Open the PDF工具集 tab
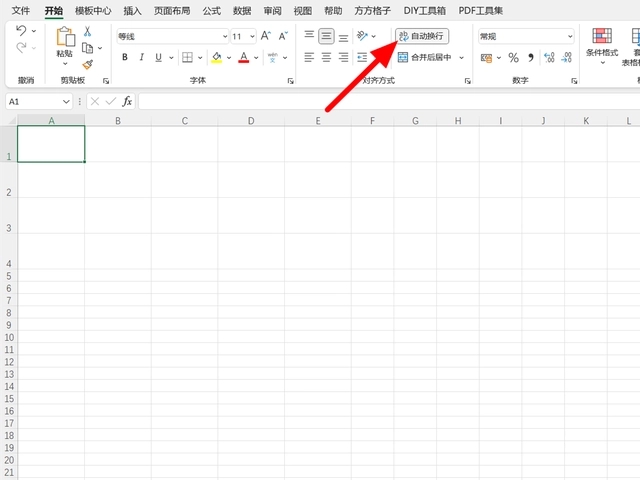 coord(481,11)
